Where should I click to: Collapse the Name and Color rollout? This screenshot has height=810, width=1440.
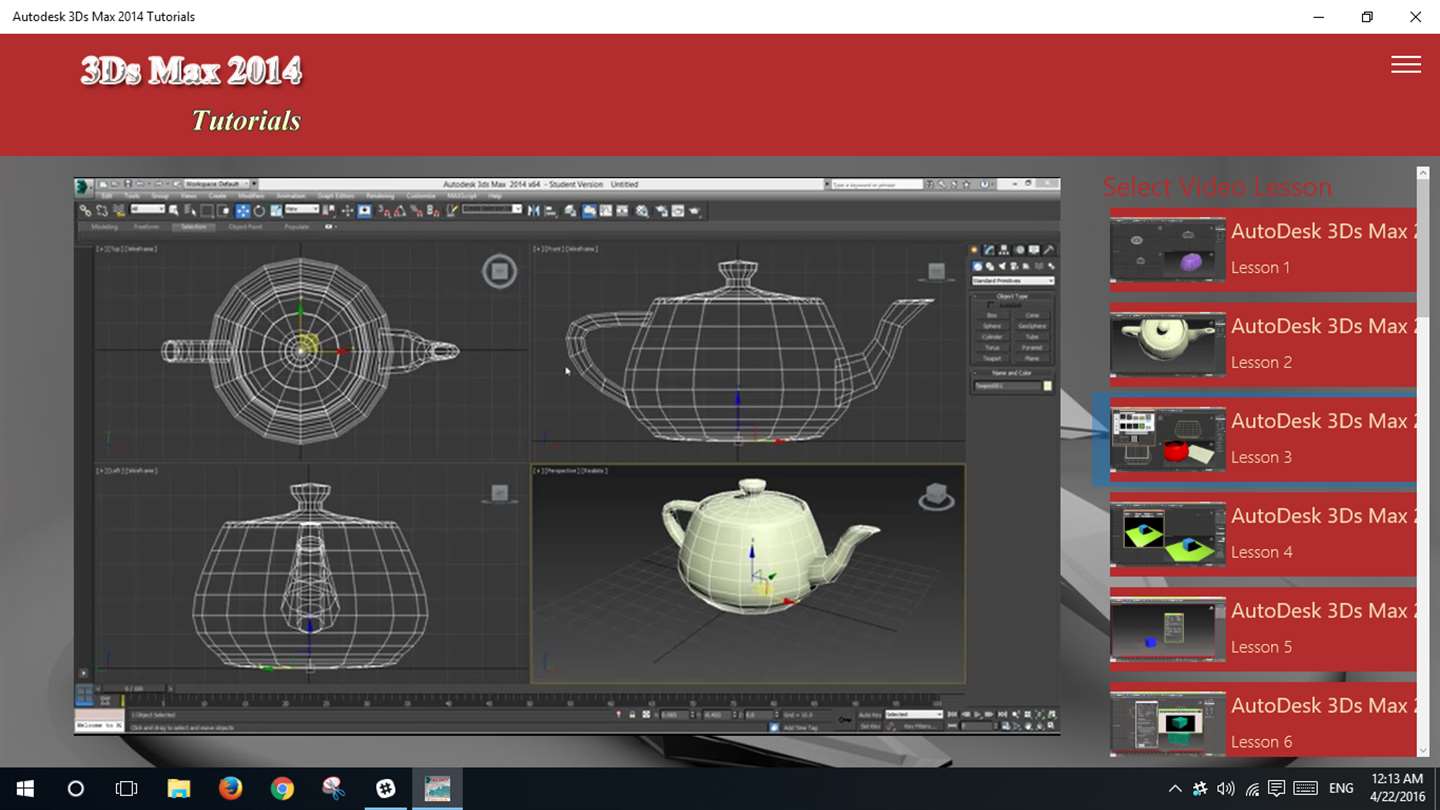pyautogui.click(x=1012, y=373)
